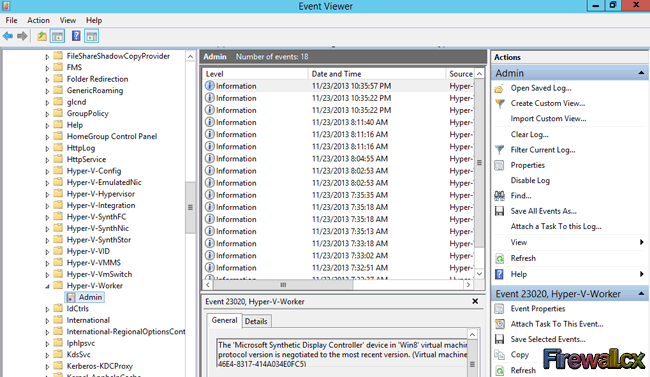Sort events by Level column header
This screenshot has height=377, width=650.
click(255, 74)
